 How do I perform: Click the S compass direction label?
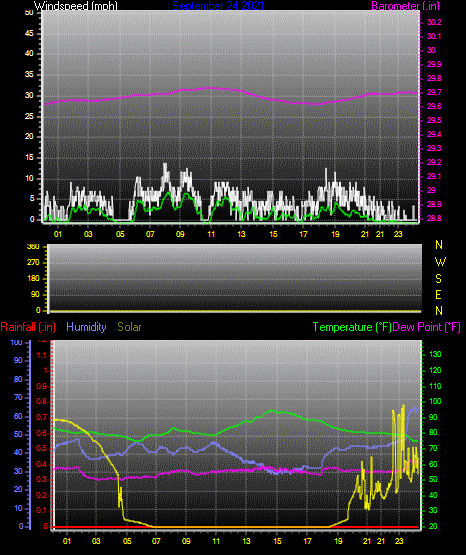[x=438, y=279]
